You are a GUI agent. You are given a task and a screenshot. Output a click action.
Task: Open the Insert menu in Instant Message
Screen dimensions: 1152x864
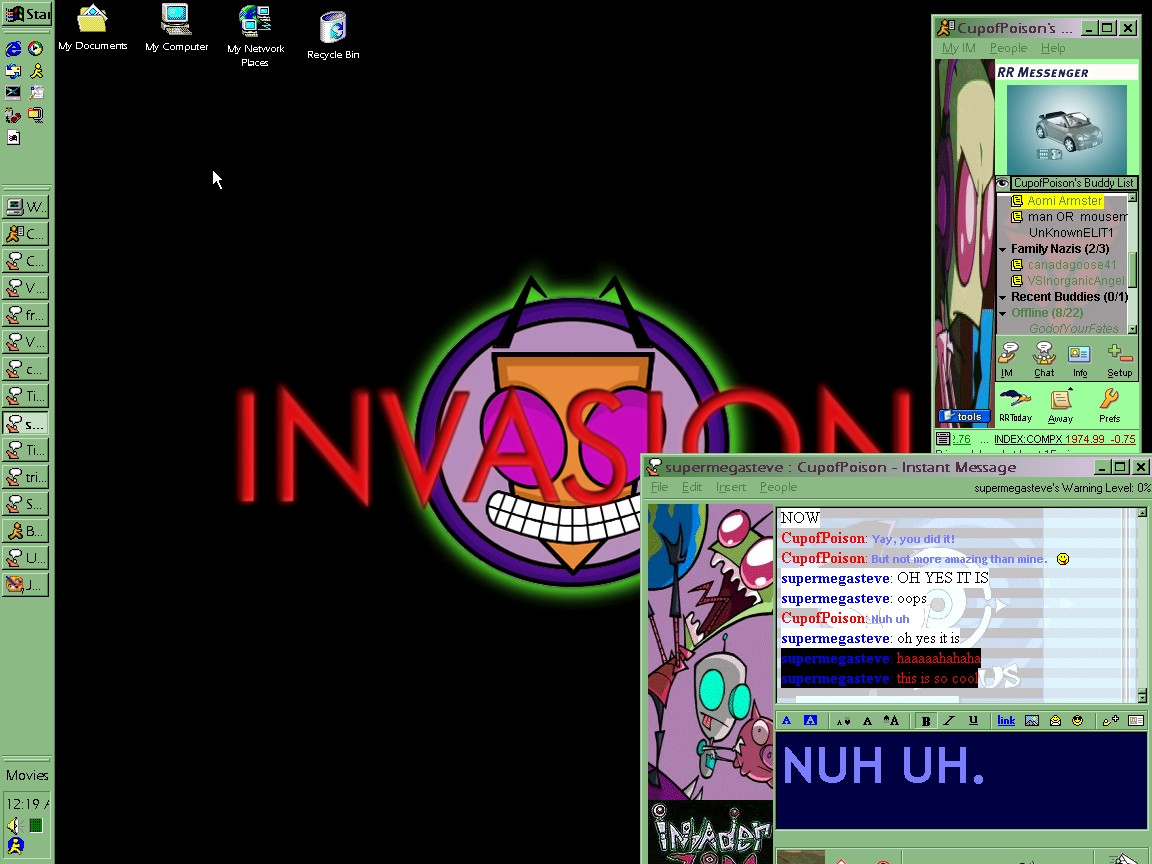pyautogui.click(x=730, y=487)
